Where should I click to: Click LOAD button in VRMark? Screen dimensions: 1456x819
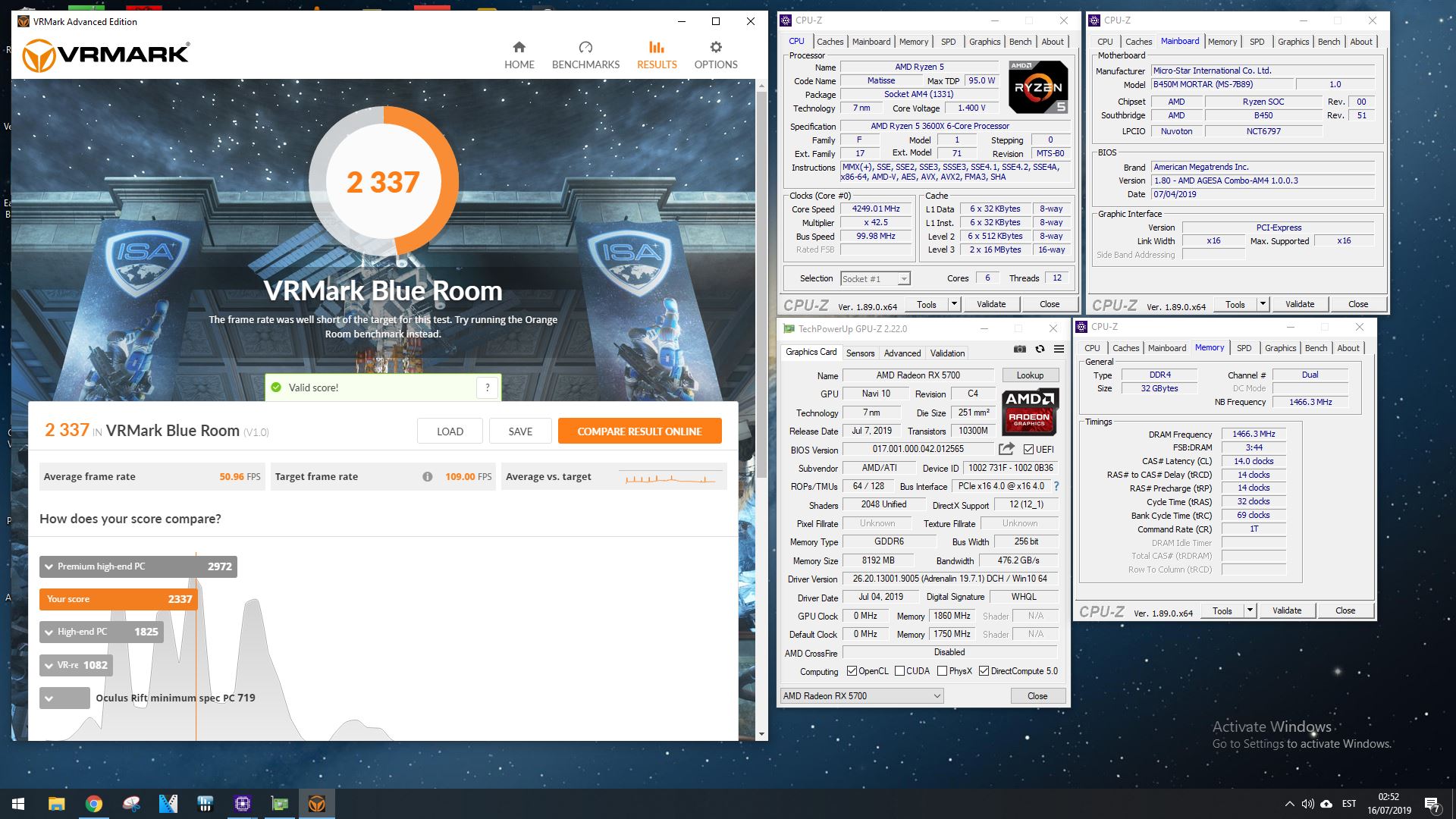tap(450, 431)
